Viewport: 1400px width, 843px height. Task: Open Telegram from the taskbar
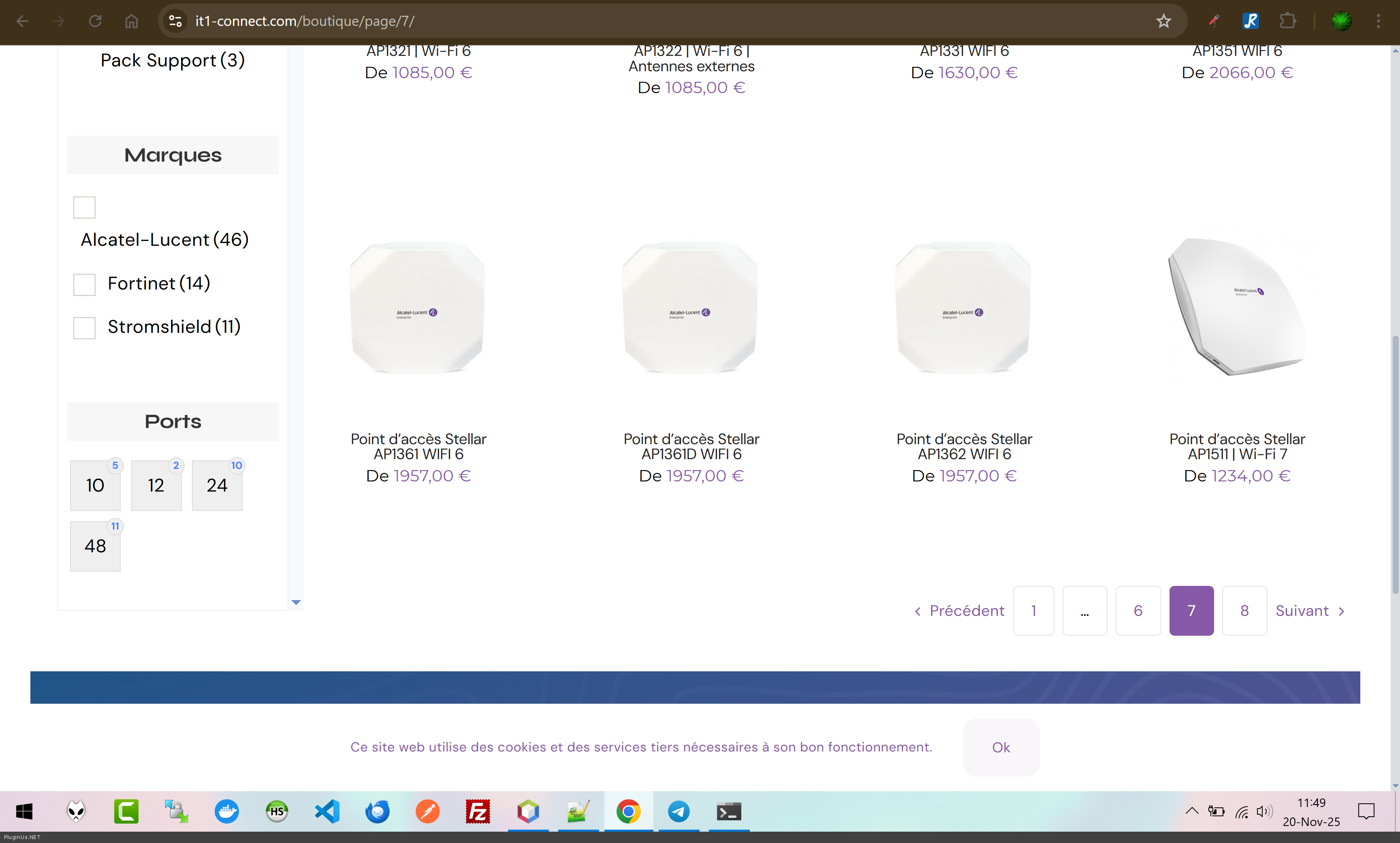click(678, 811)
